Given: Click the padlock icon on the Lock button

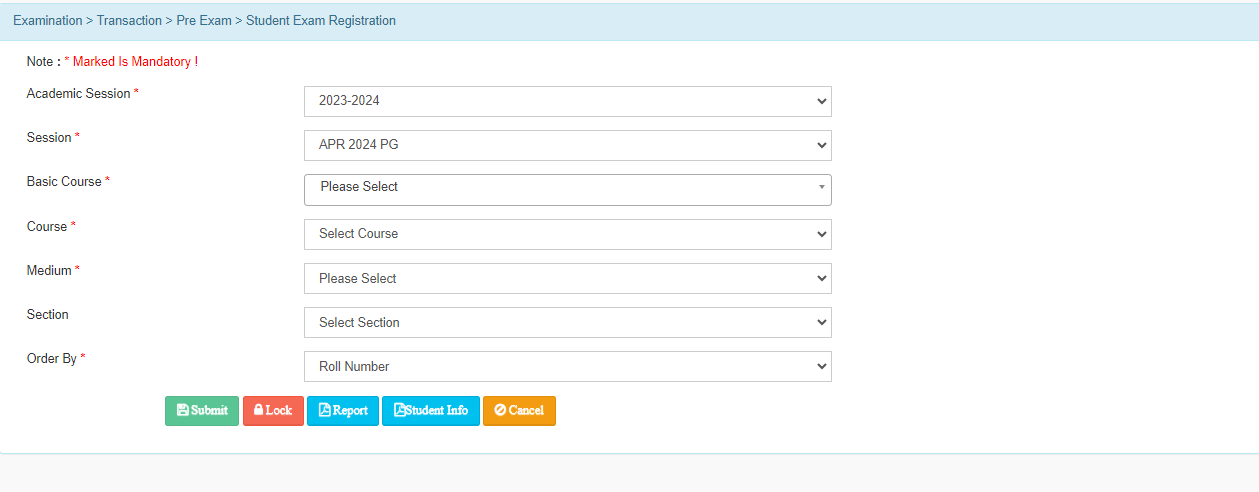Looking at the screenshot, I should point(259,410).
